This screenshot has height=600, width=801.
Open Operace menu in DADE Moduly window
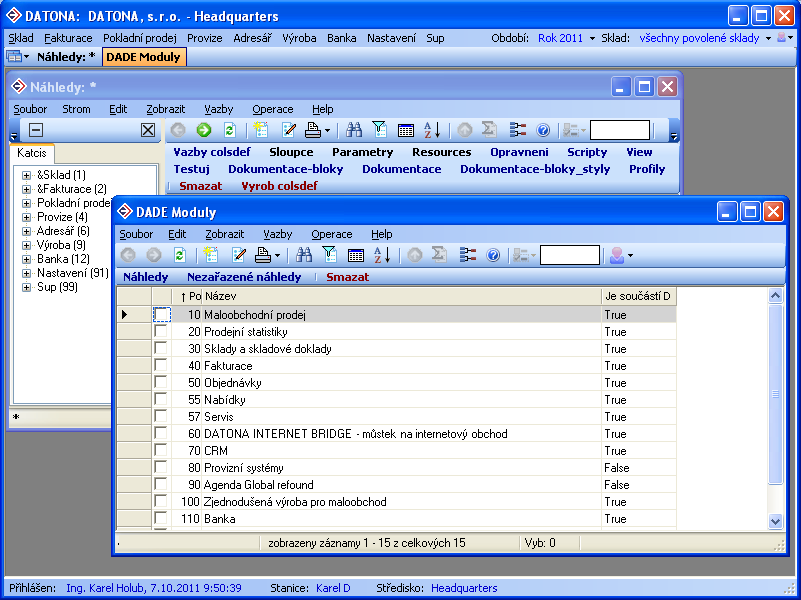tap(332, 234)
